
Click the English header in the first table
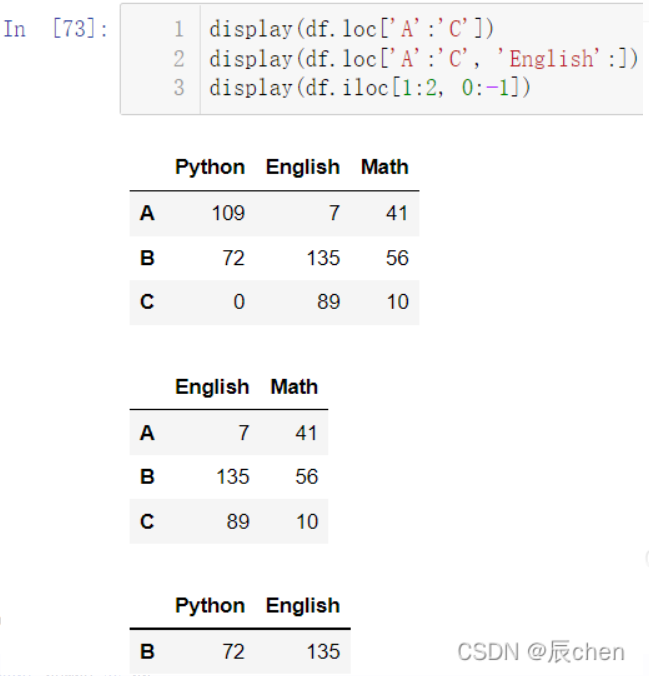click(x=302, y=167)
